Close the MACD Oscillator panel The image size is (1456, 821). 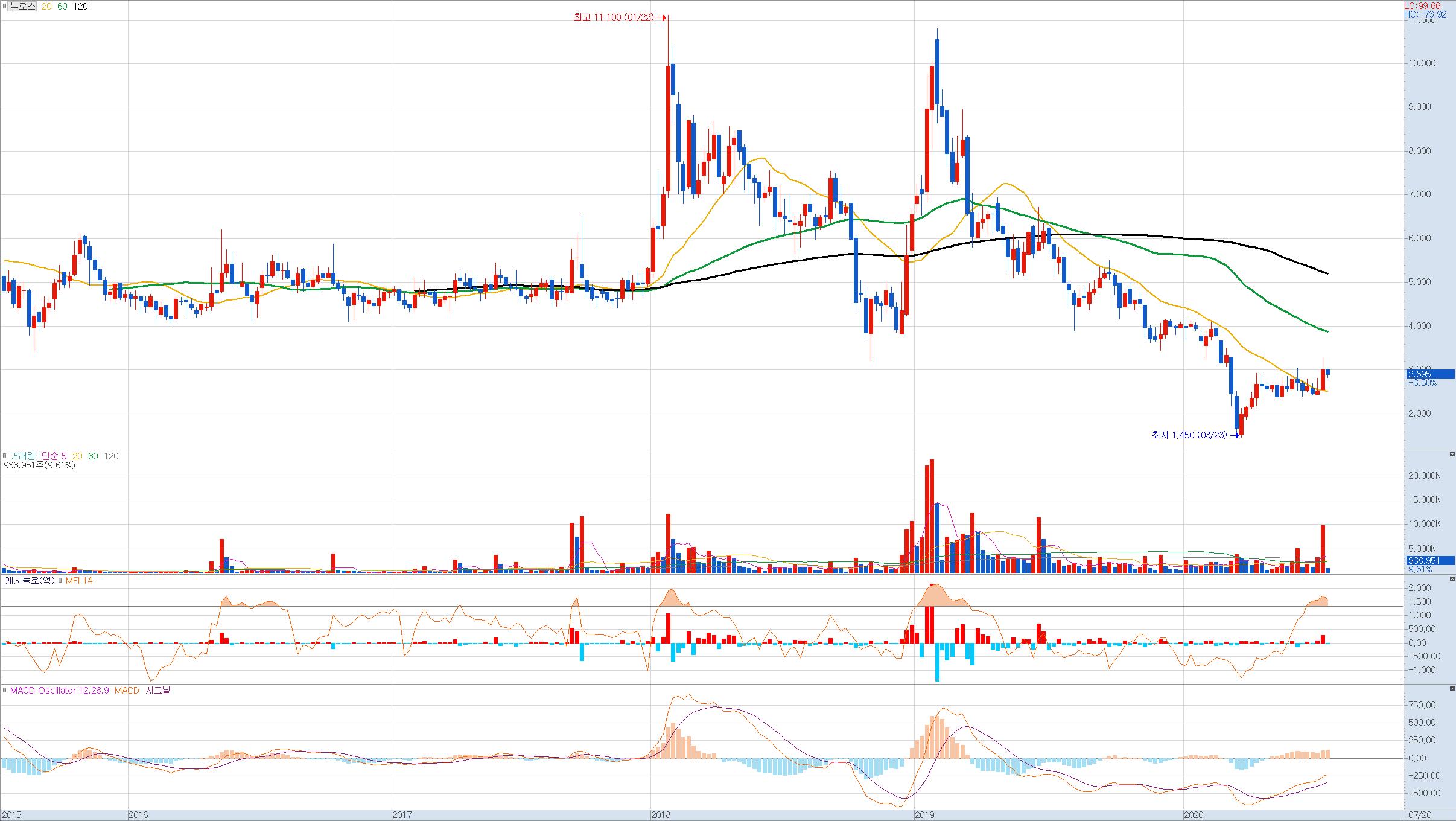1452,688
